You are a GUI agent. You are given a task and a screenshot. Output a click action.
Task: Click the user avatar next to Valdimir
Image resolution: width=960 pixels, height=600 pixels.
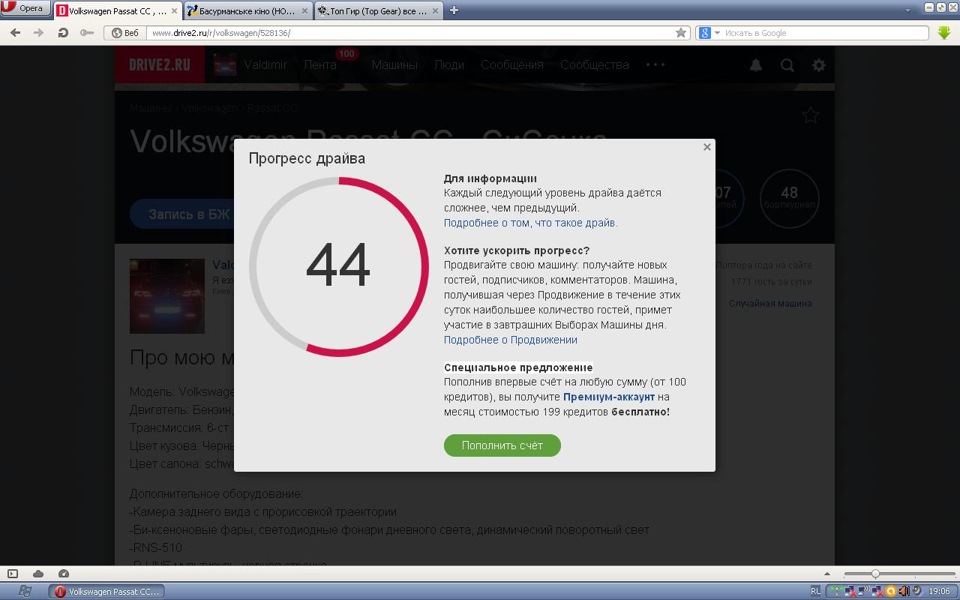click(225, 65)
